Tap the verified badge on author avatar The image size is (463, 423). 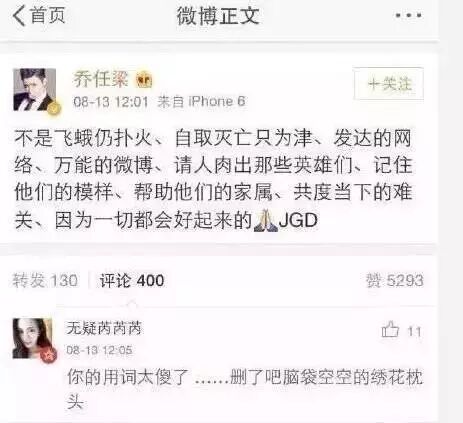(55, 109)
